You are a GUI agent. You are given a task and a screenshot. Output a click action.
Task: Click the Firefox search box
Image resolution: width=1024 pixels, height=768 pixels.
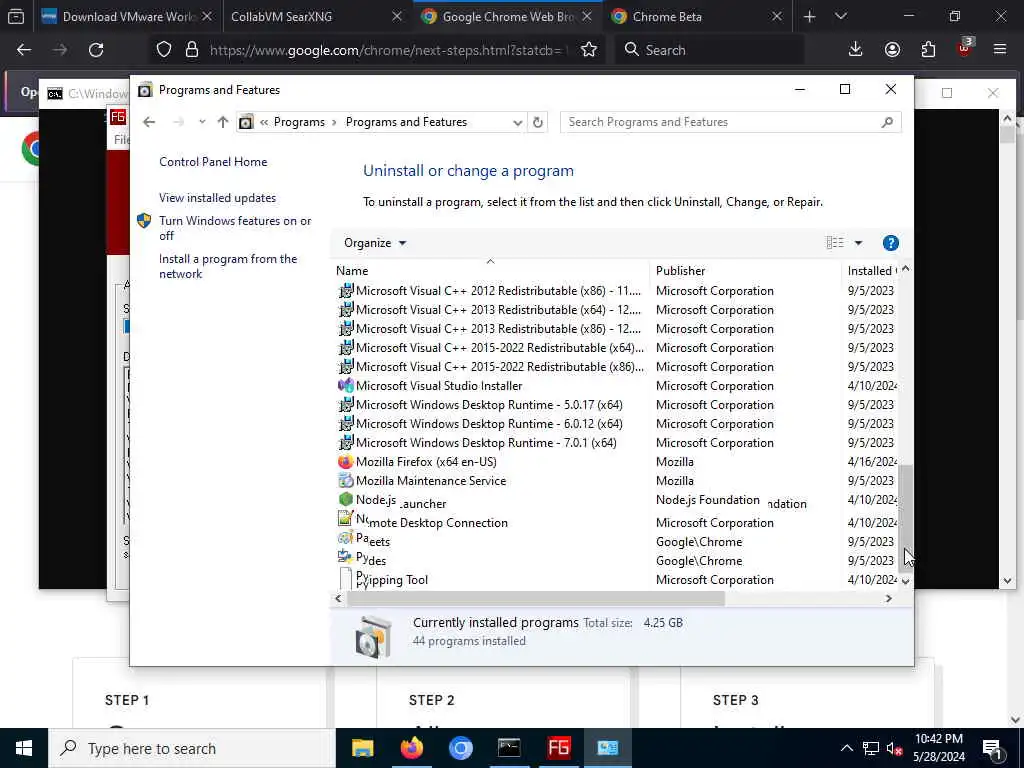click(x=709, y=50)
